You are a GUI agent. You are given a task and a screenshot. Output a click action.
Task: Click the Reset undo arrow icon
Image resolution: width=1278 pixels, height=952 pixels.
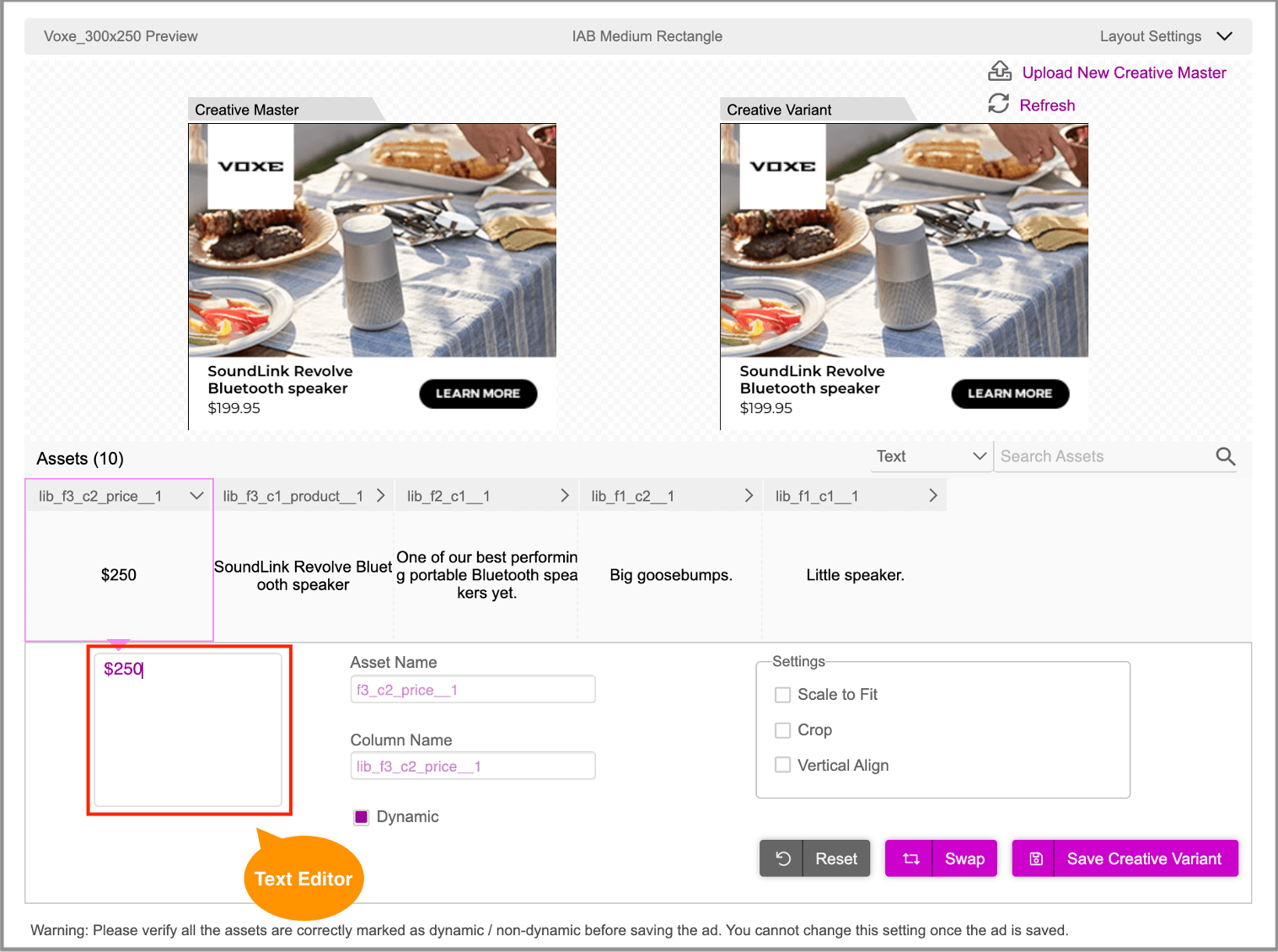coord(782,858)
